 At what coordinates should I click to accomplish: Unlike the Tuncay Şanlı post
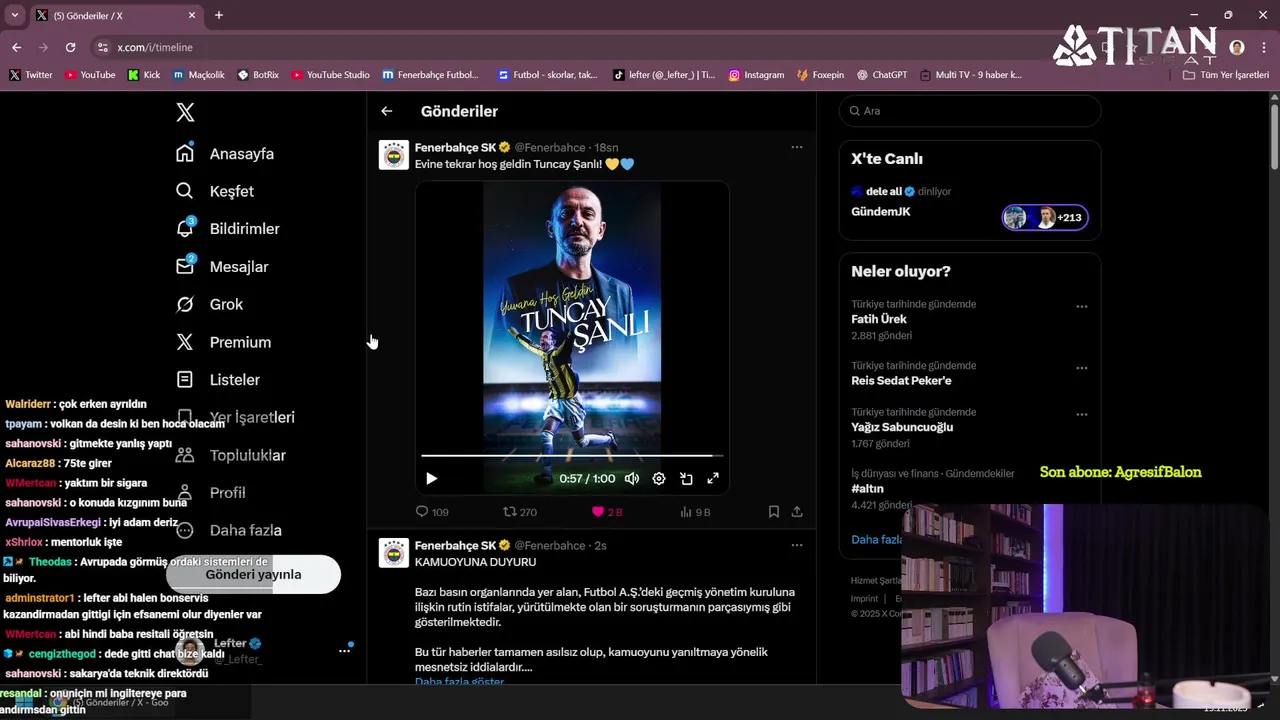pyautogui.click(x=607, y=511)
